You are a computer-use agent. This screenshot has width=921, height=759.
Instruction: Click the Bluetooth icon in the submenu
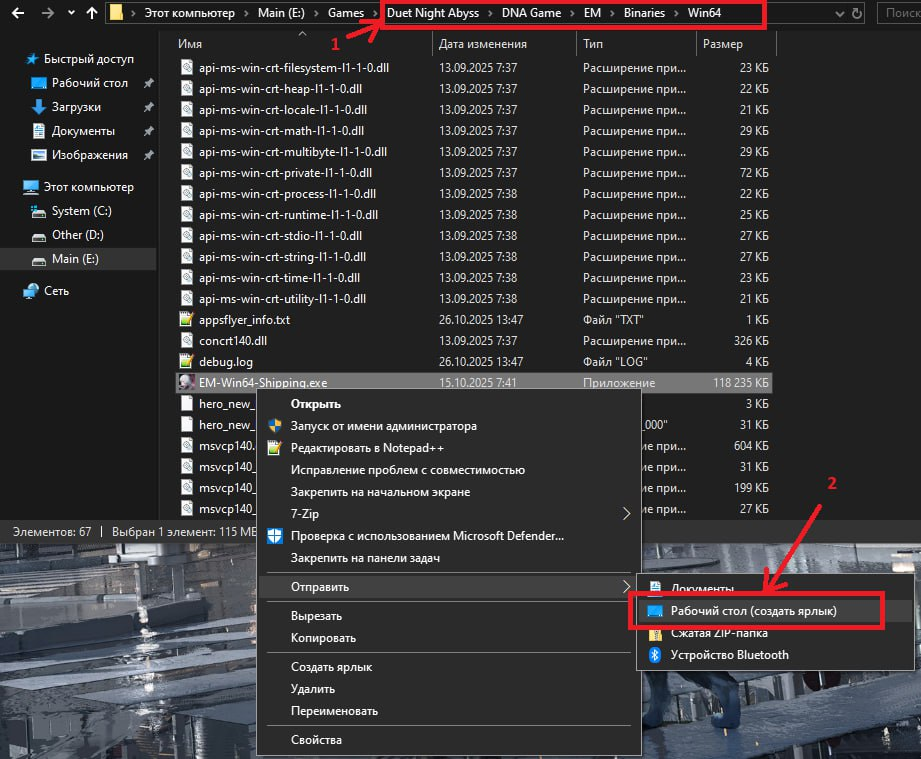click(655, 655)
